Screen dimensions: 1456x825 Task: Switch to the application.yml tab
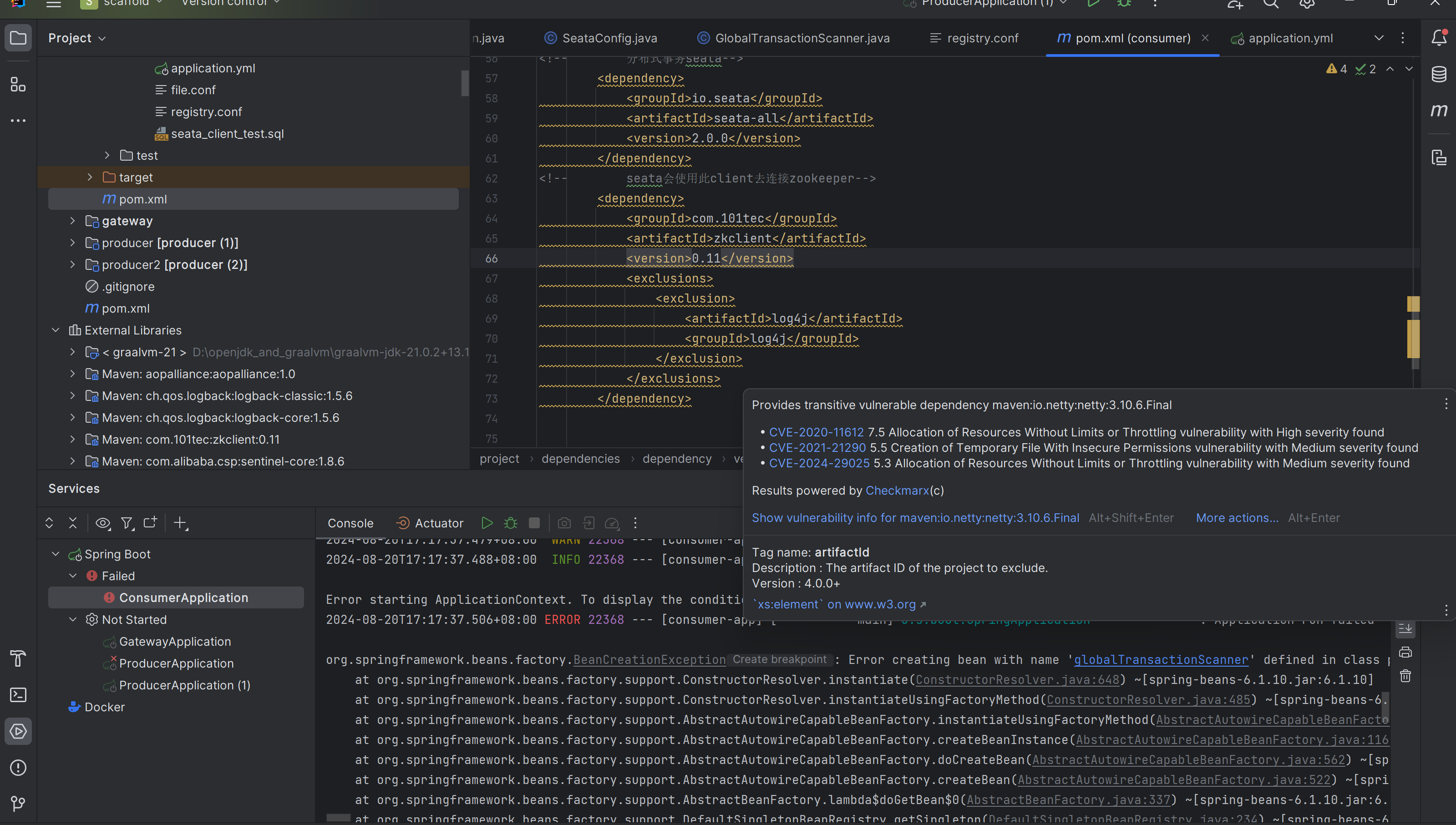(x=1282, y=38)
